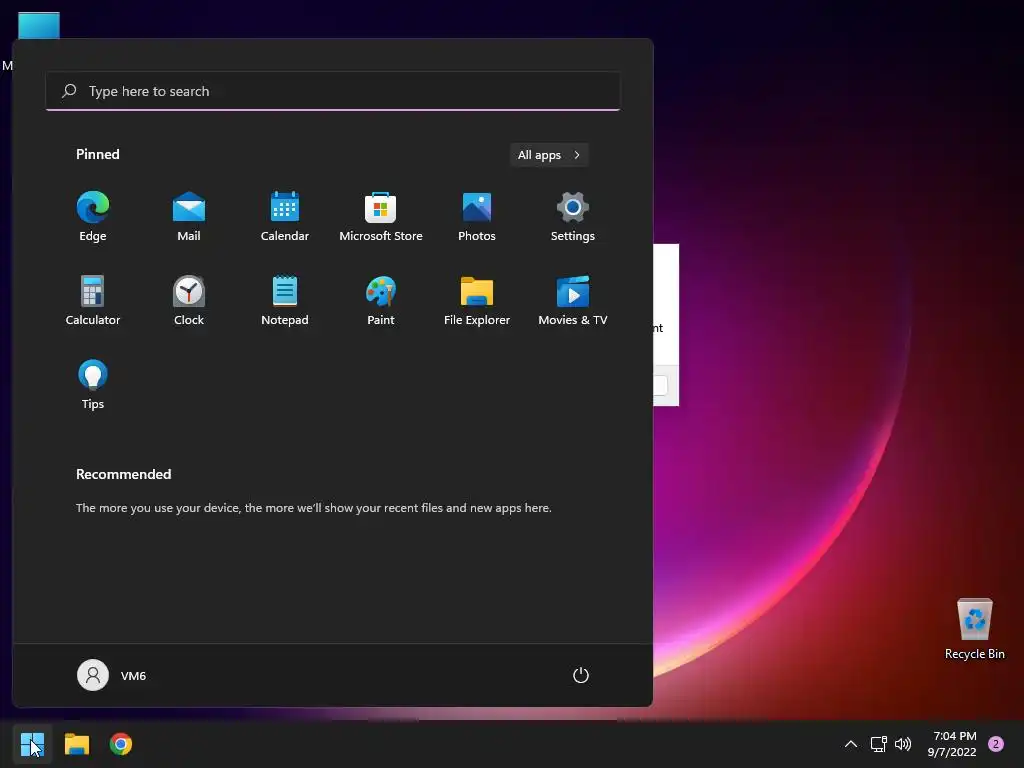Launch the Paint app
The width and height of the screenshot is (1024, 768).
coord(381,300)
